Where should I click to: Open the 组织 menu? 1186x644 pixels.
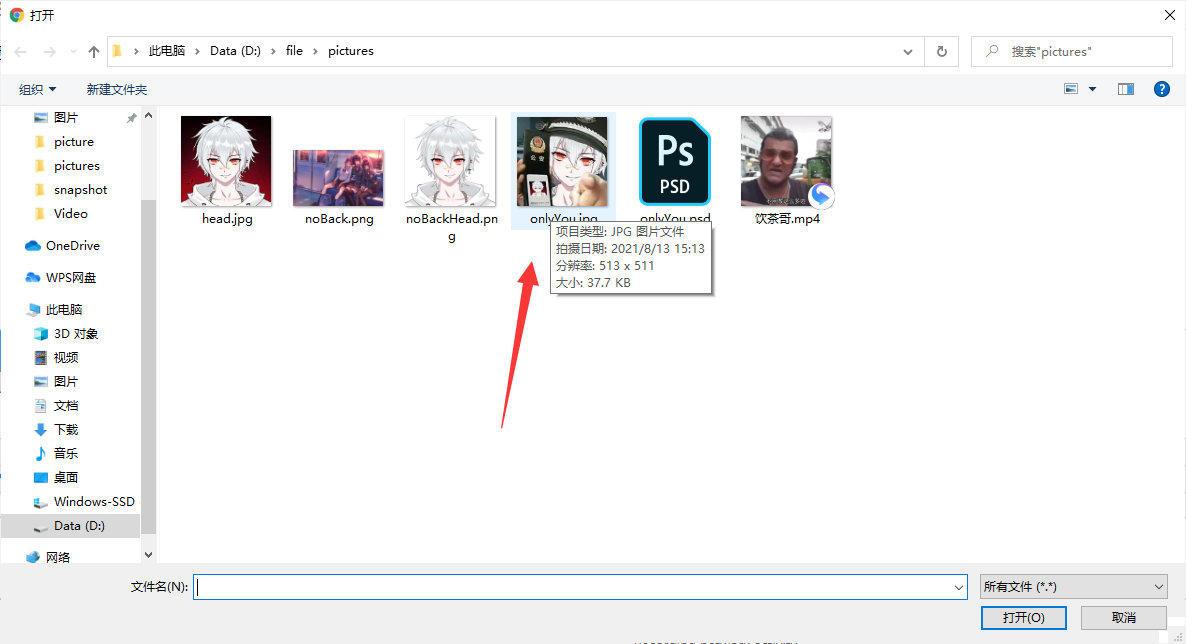[x=38, y=89]
